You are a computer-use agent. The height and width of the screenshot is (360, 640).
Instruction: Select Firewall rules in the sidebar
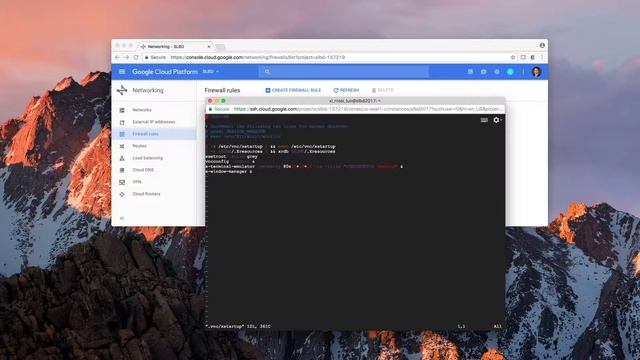click(x=145, y=134)
